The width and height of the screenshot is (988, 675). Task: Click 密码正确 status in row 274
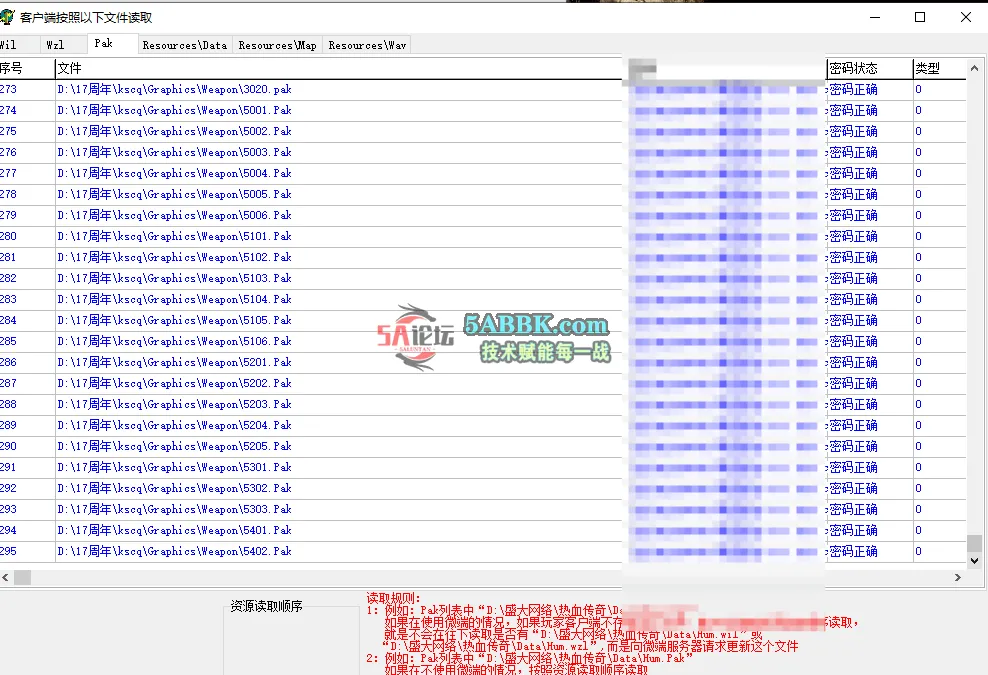click(x=853, y=110)
